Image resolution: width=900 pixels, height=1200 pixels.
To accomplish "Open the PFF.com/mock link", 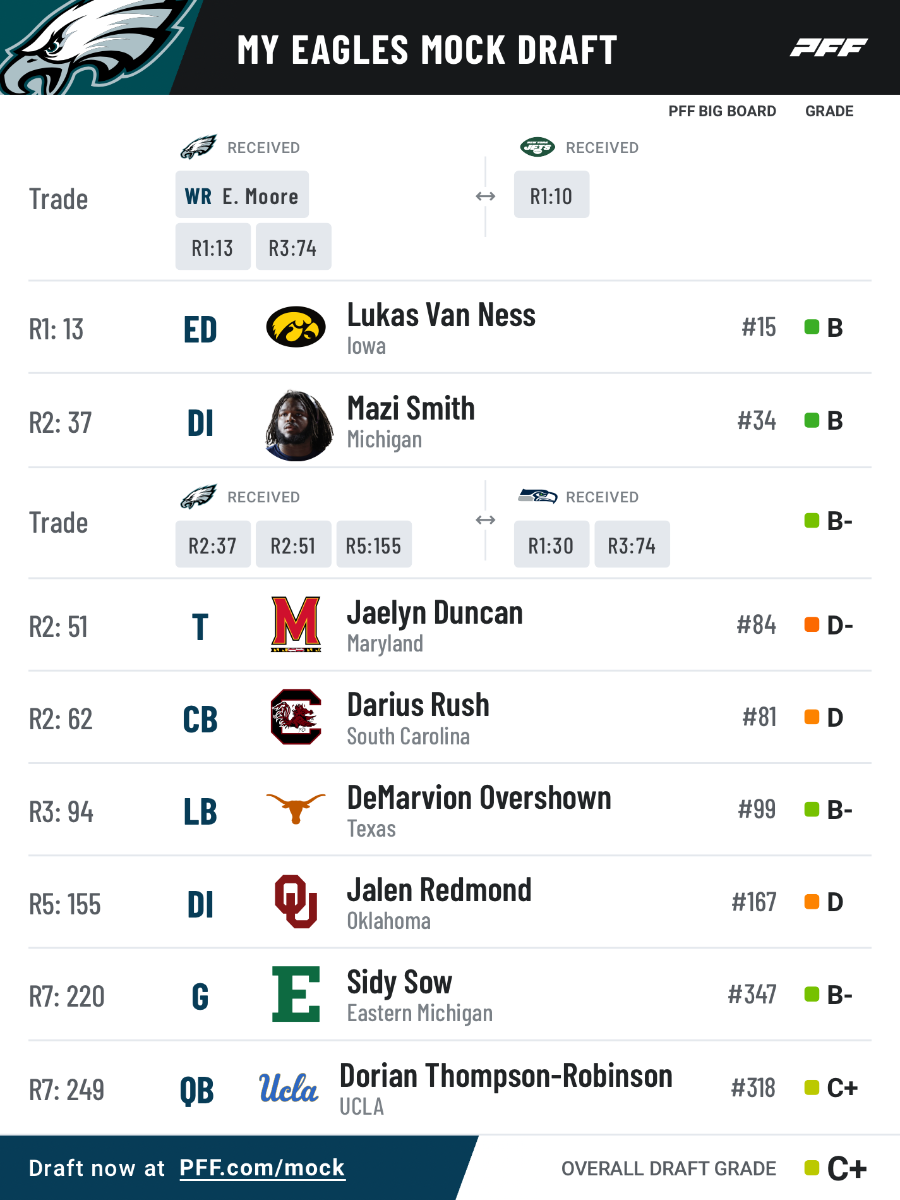I will click(x=262, y=1168).
